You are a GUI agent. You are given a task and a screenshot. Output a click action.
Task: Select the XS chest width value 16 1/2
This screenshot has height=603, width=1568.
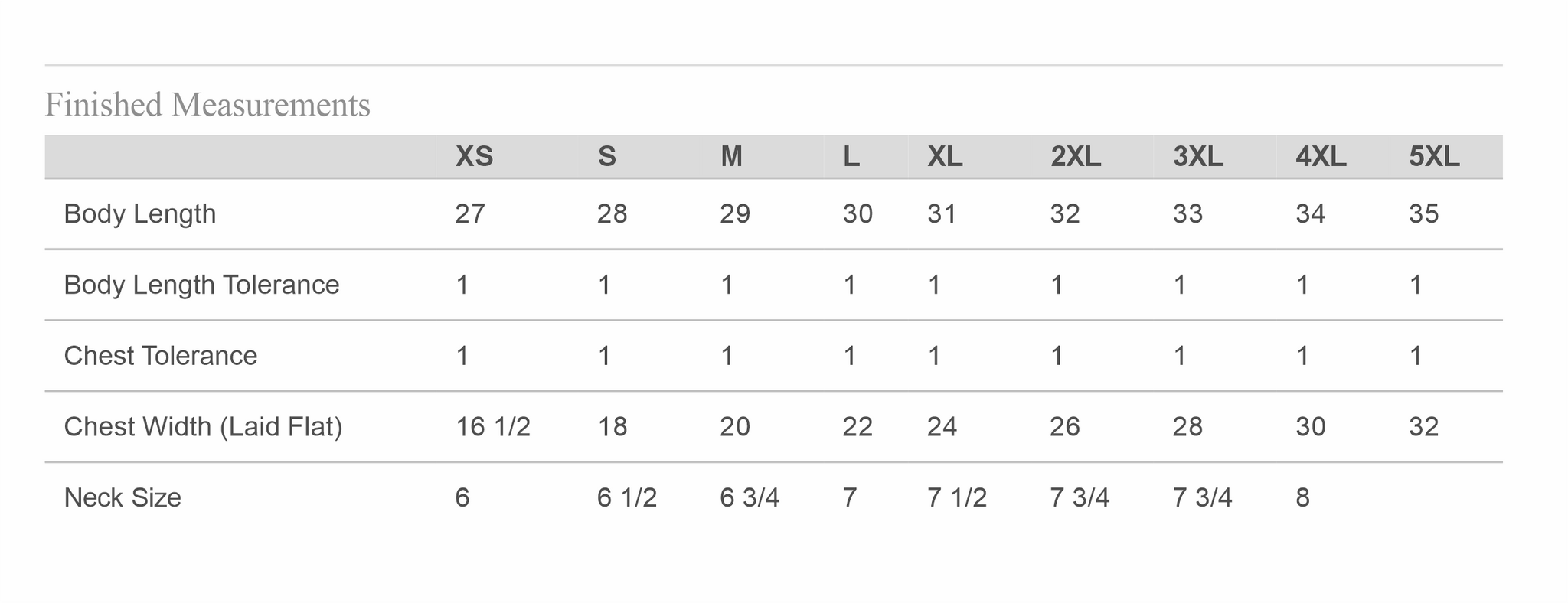coord(492,426)
